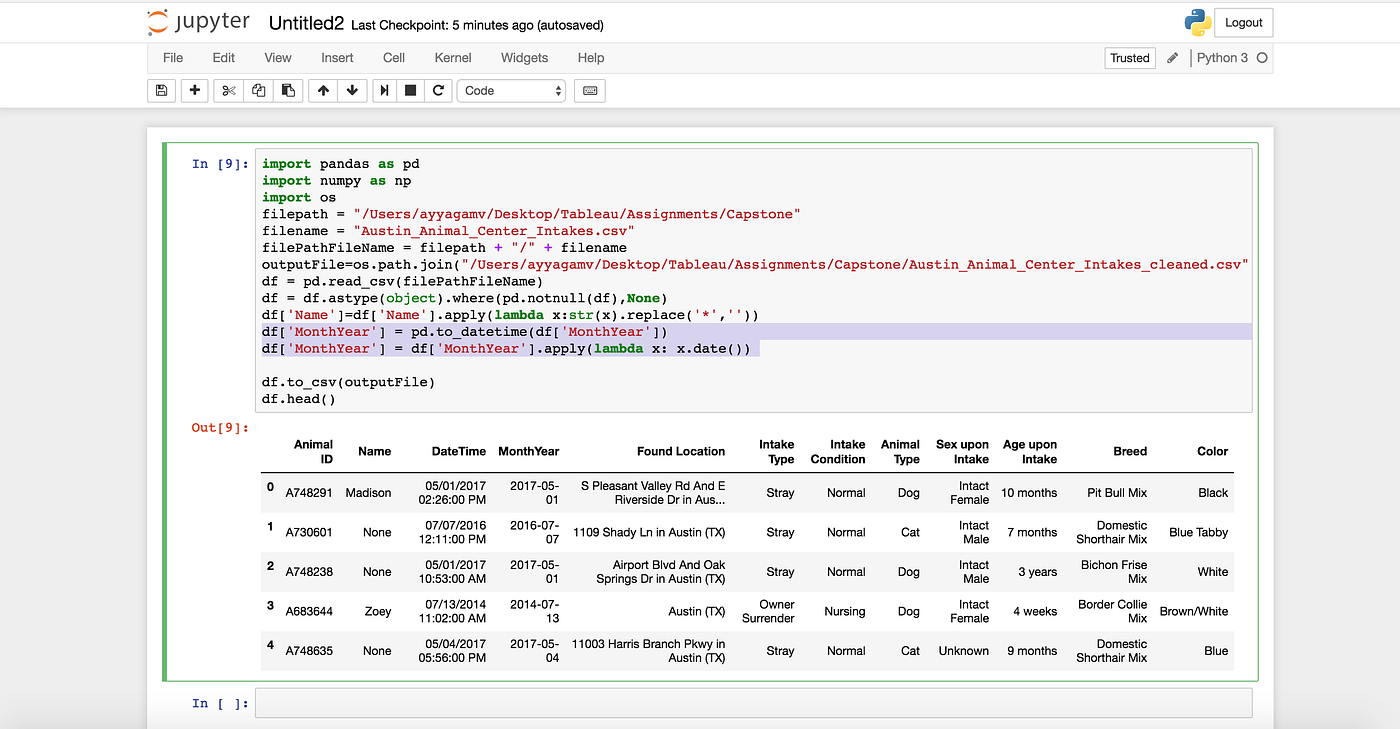This screenshot has height=729, width=1400.
Task: Open the Cell menu
Action: 393,57
